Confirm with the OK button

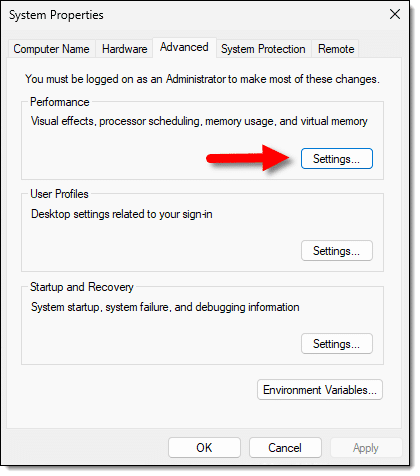click(204, 448)
